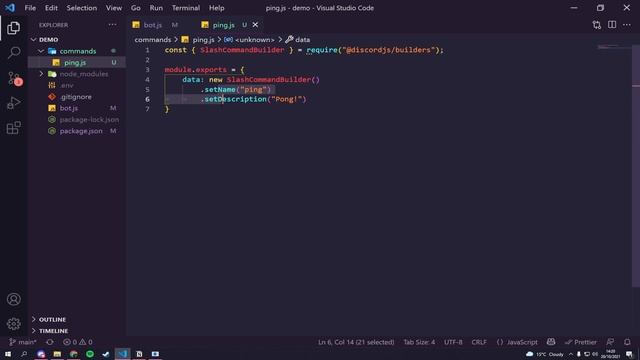The height and width of the screenshot is (360, 640).
Task: Expand the OUTLINE section
Action: pyautogui.click(x=52, y=319)
